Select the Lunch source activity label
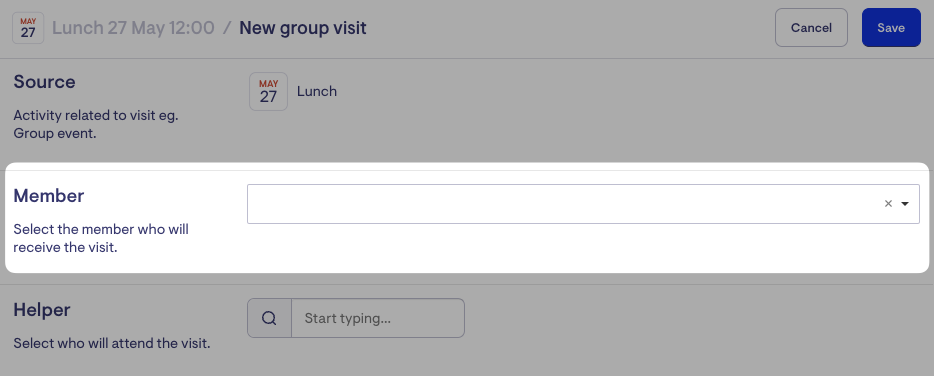934x376 pixels. click(317, 91)
